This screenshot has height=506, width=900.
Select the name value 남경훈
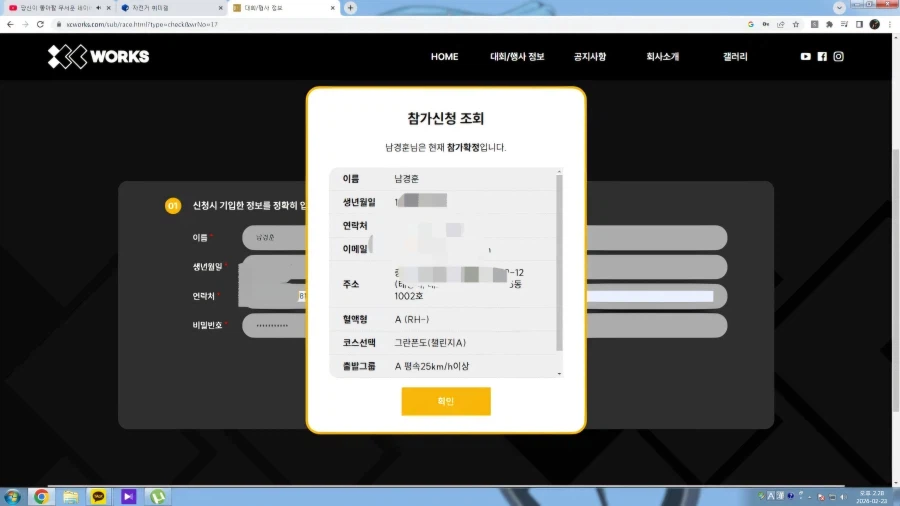(406, 179)
